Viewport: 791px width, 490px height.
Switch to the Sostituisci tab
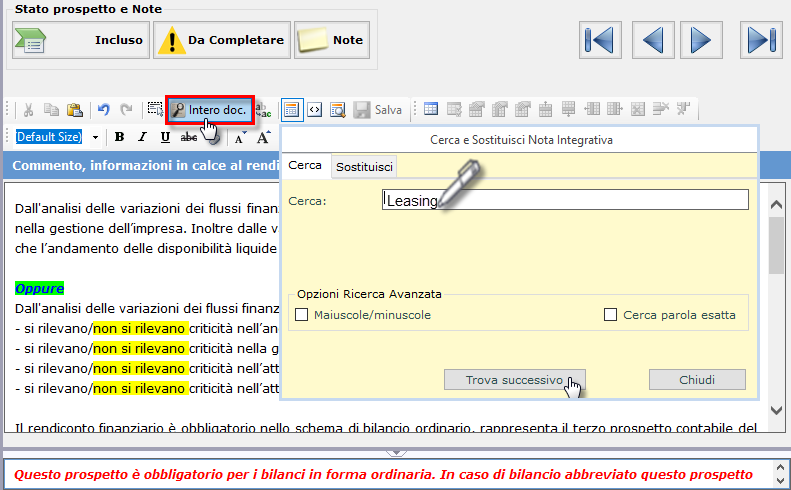click(x=364, y=166)
